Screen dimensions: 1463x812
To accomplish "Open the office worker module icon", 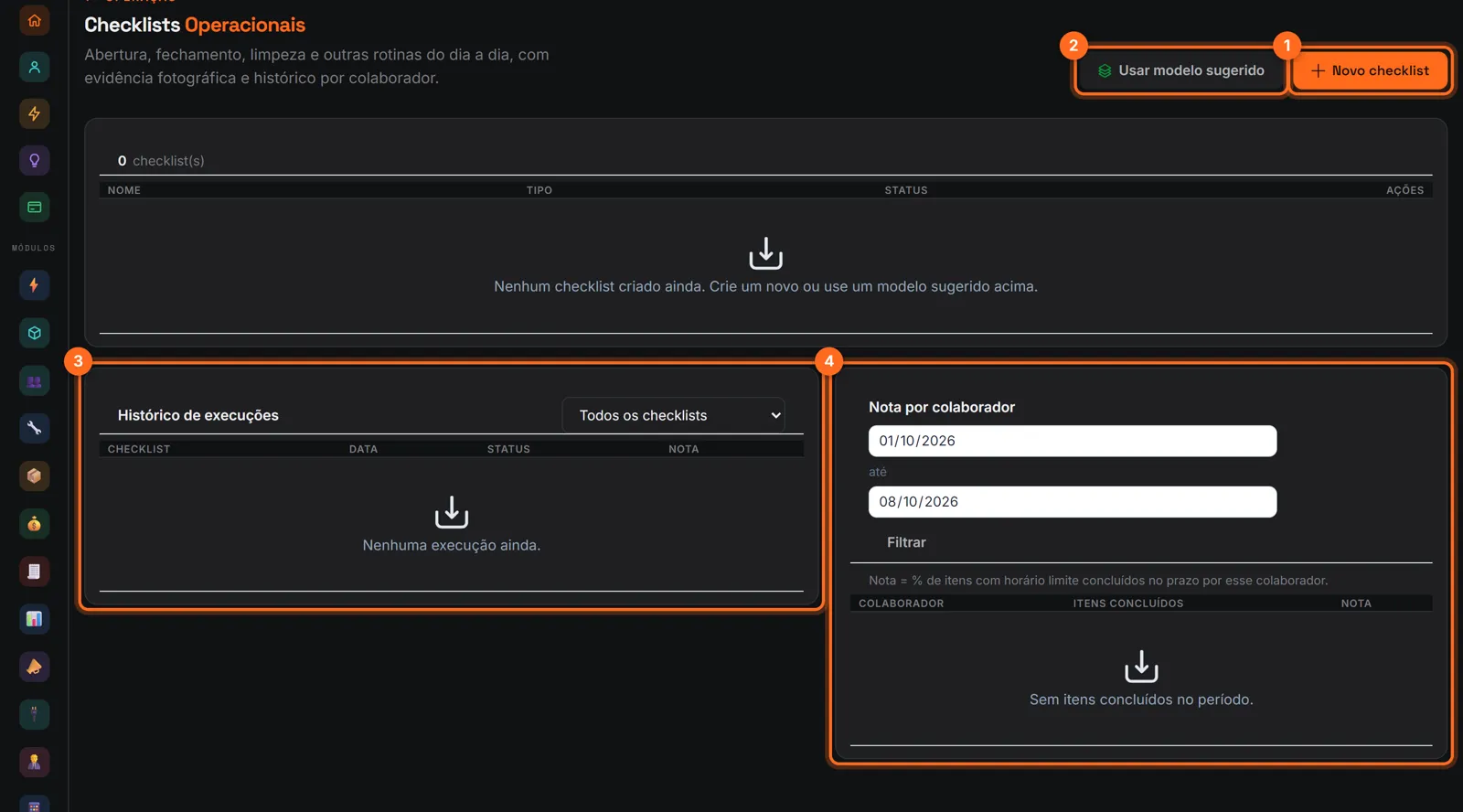I will coord(35,762).
